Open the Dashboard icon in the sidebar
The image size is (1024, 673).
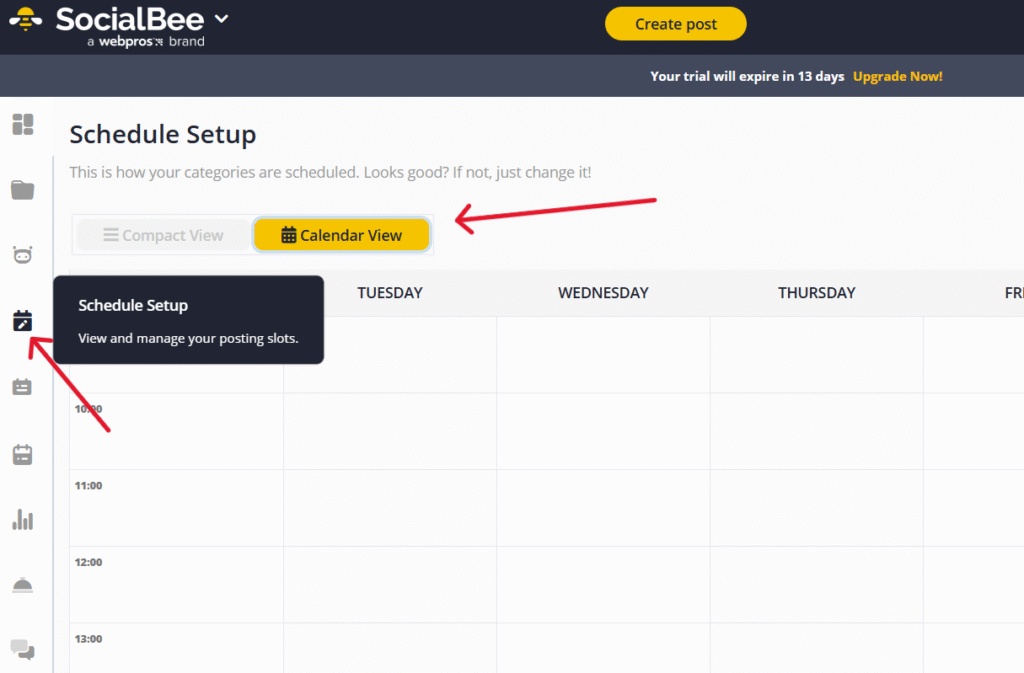22,125
